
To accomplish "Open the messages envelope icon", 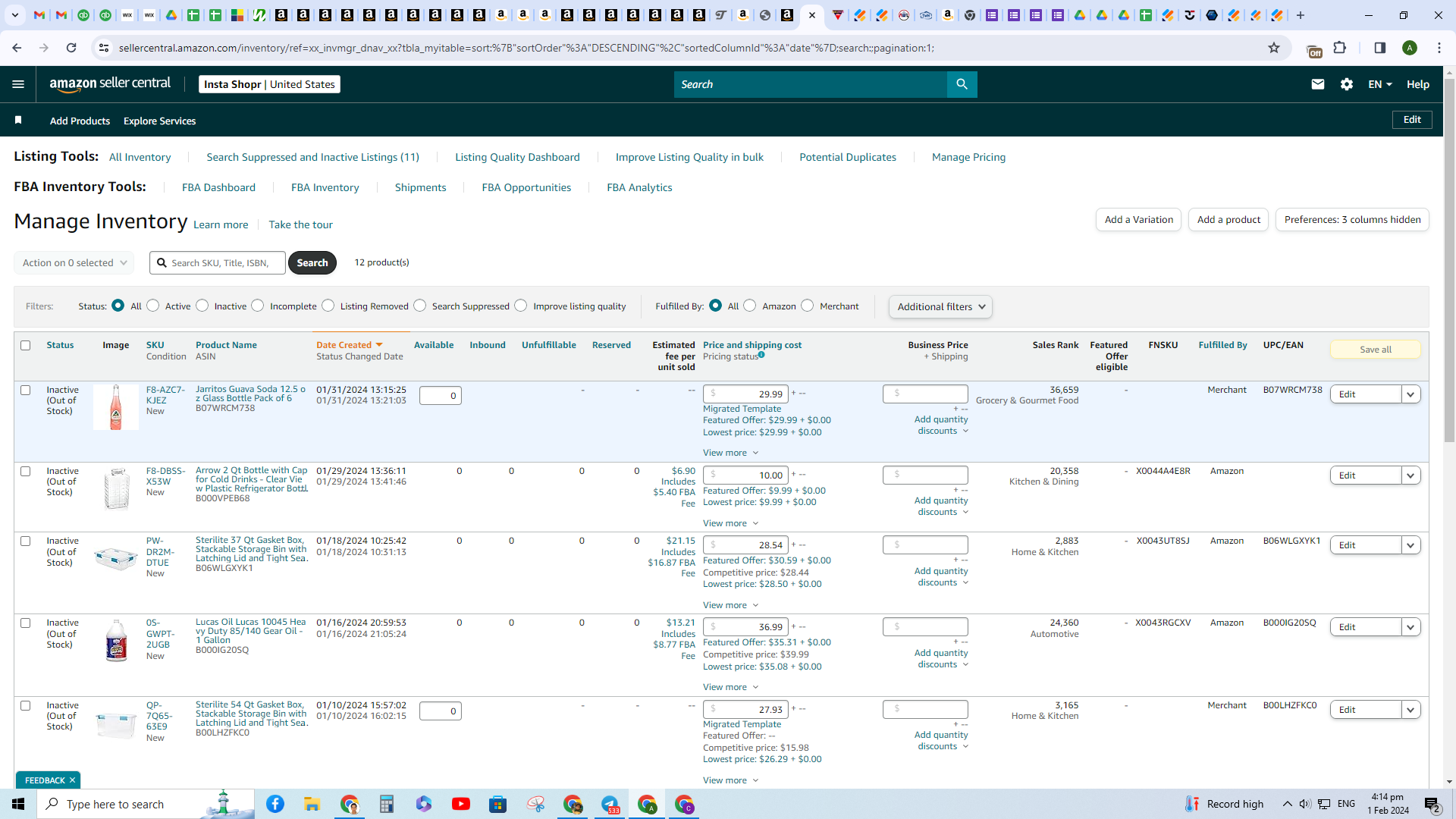I will (1318, 84).
